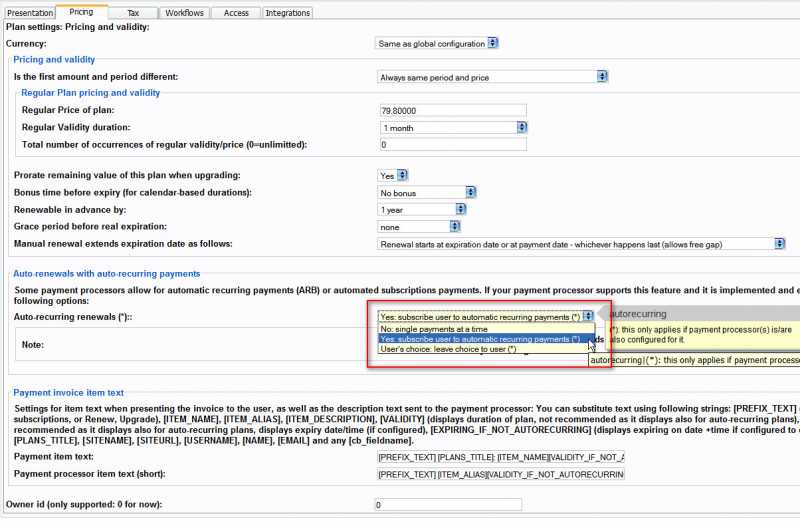Click the Regular Price of plan field
800x526 pixels.
pos(453,110)
